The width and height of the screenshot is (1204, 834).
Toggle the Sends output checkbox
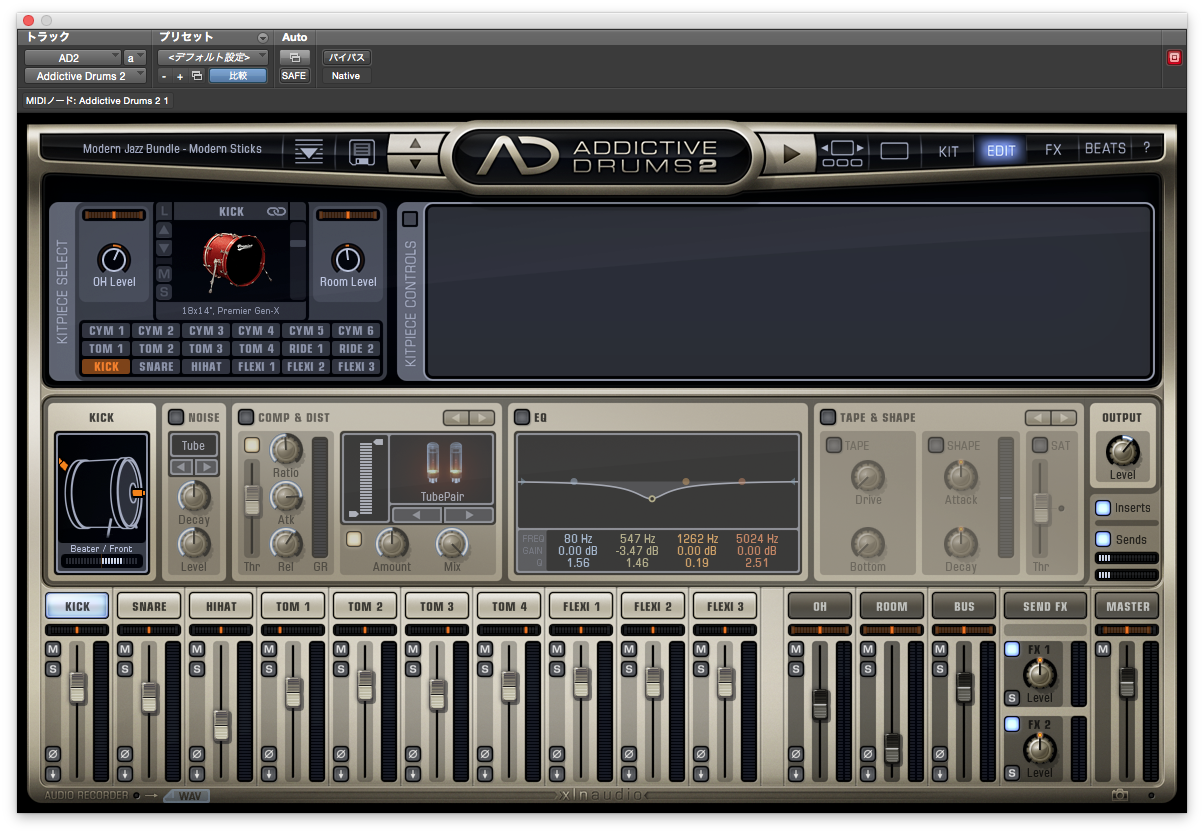click(1103, 539)
